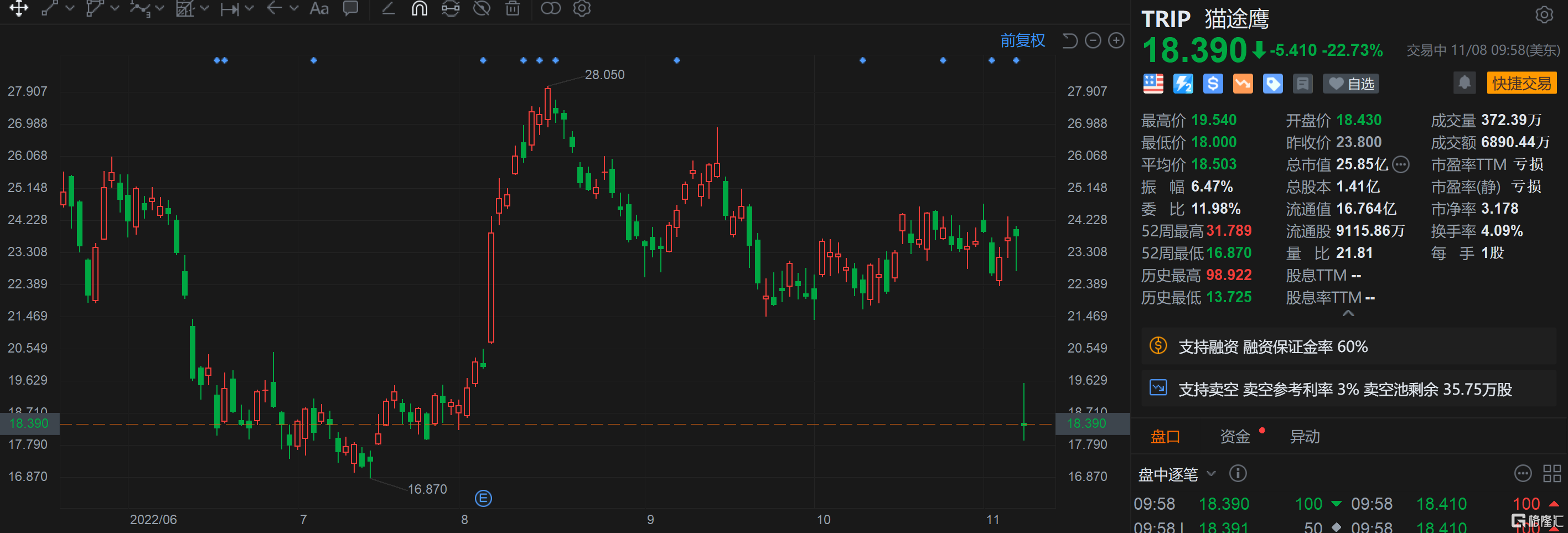Delete drawings with trash icon
The height and width of the screenshot is (533, 1568).
pos(513,8)
